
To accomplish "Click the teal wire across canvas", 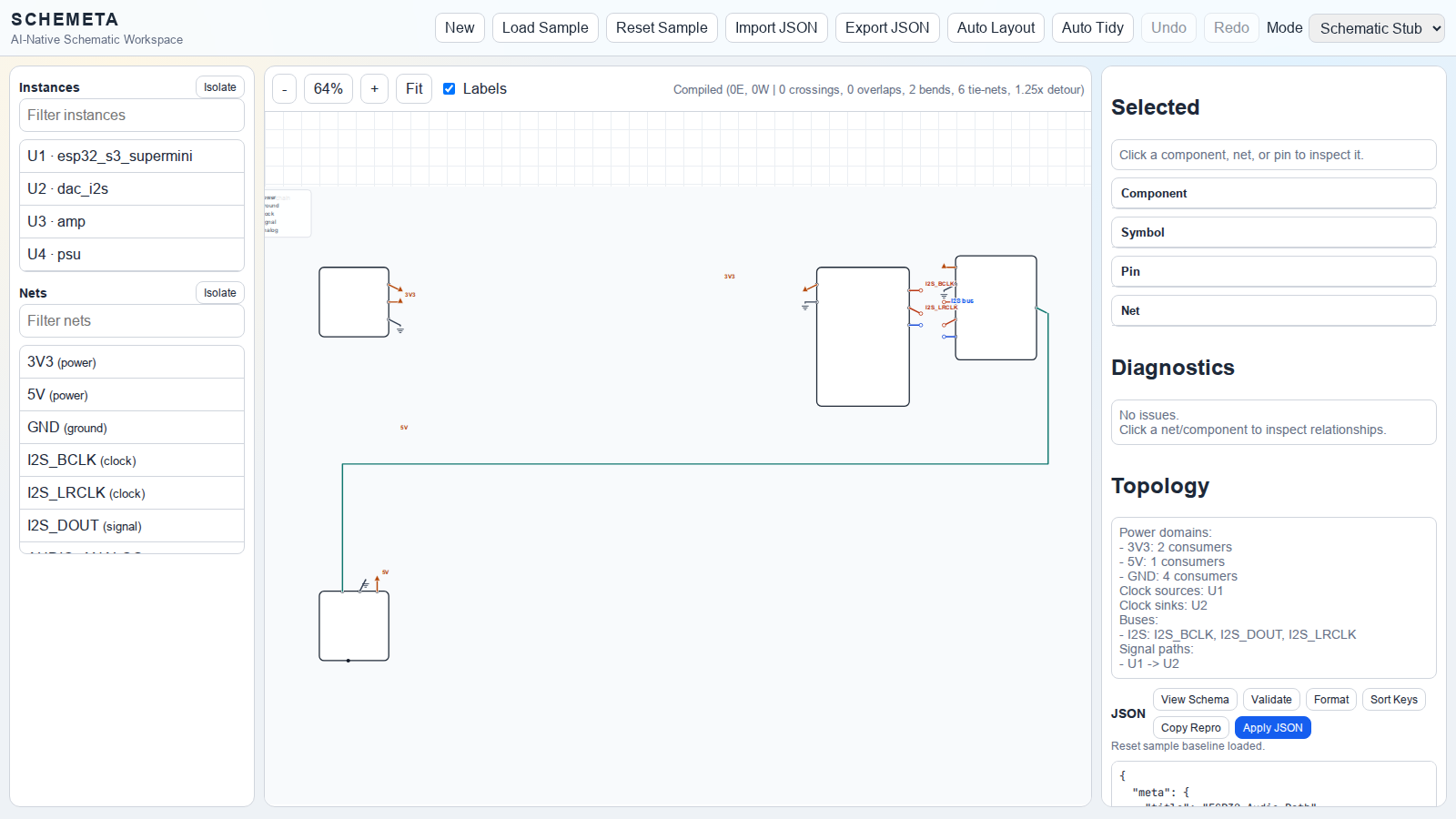I will (x=692, y=464).
